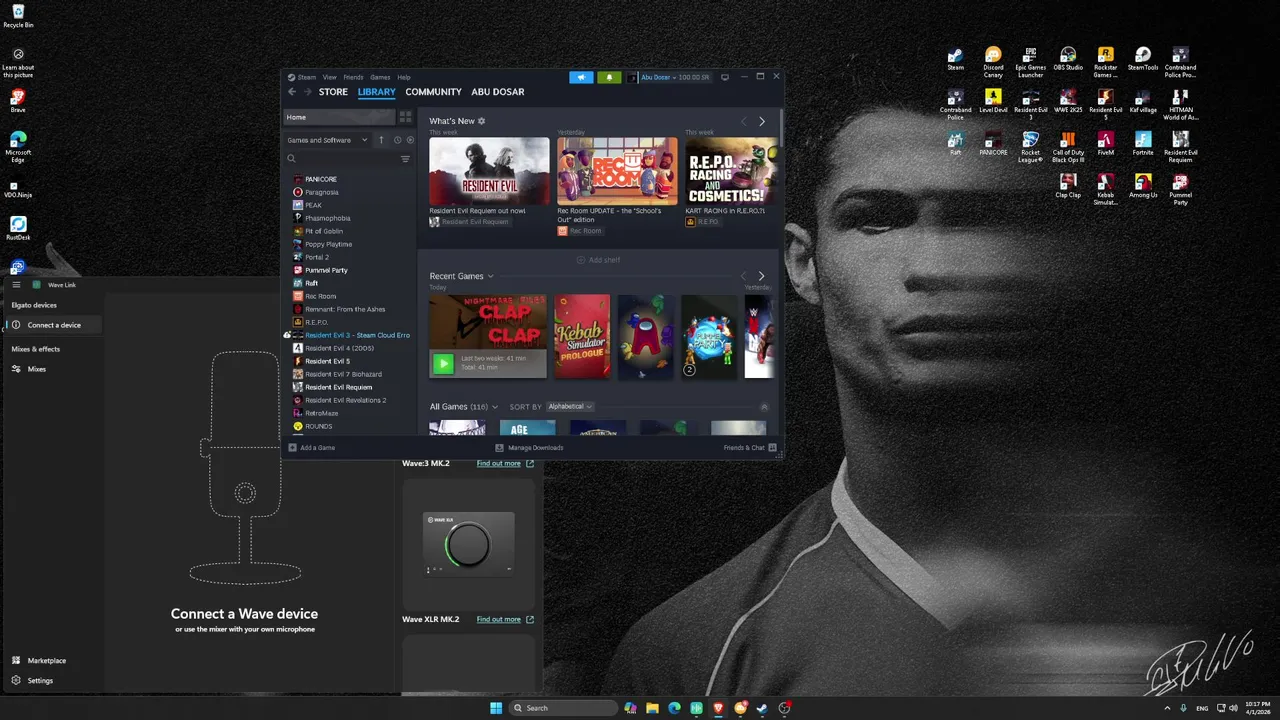Image resolution: width=1280 pixels, height=720 pixels.
Task: Click the Steam library search field
Action: pyautogui.click(x=340, y=159)
